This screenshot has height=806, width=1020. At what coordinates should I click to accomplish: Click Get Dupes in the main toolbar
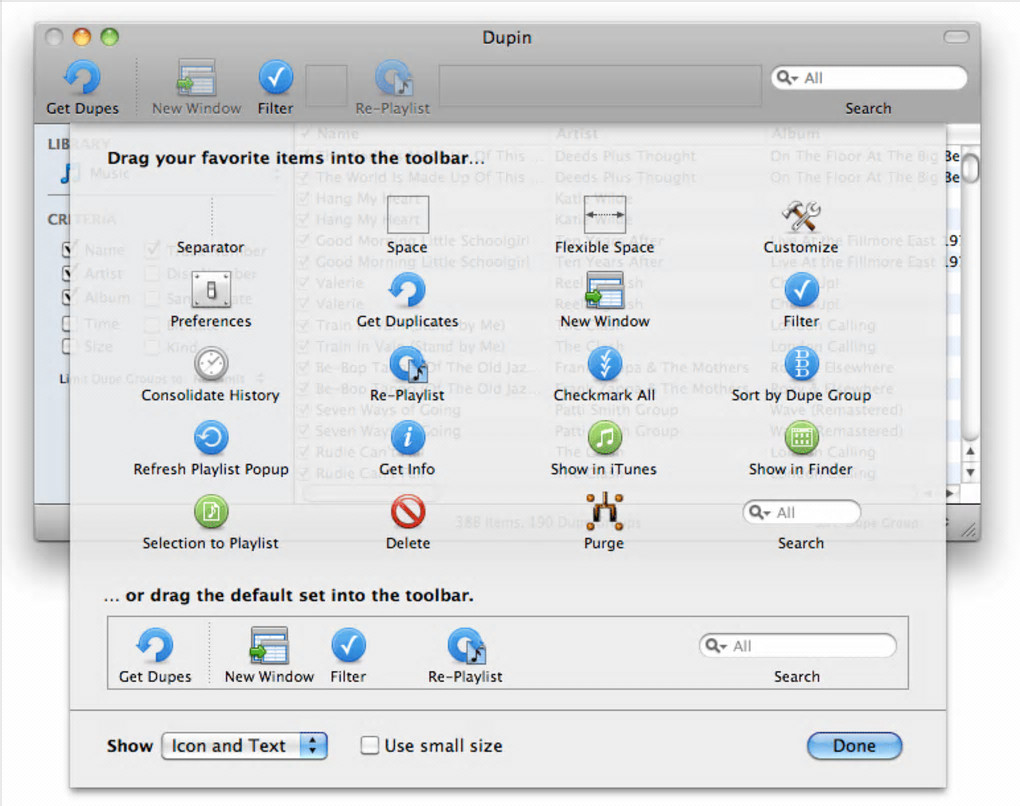(82, 88)
